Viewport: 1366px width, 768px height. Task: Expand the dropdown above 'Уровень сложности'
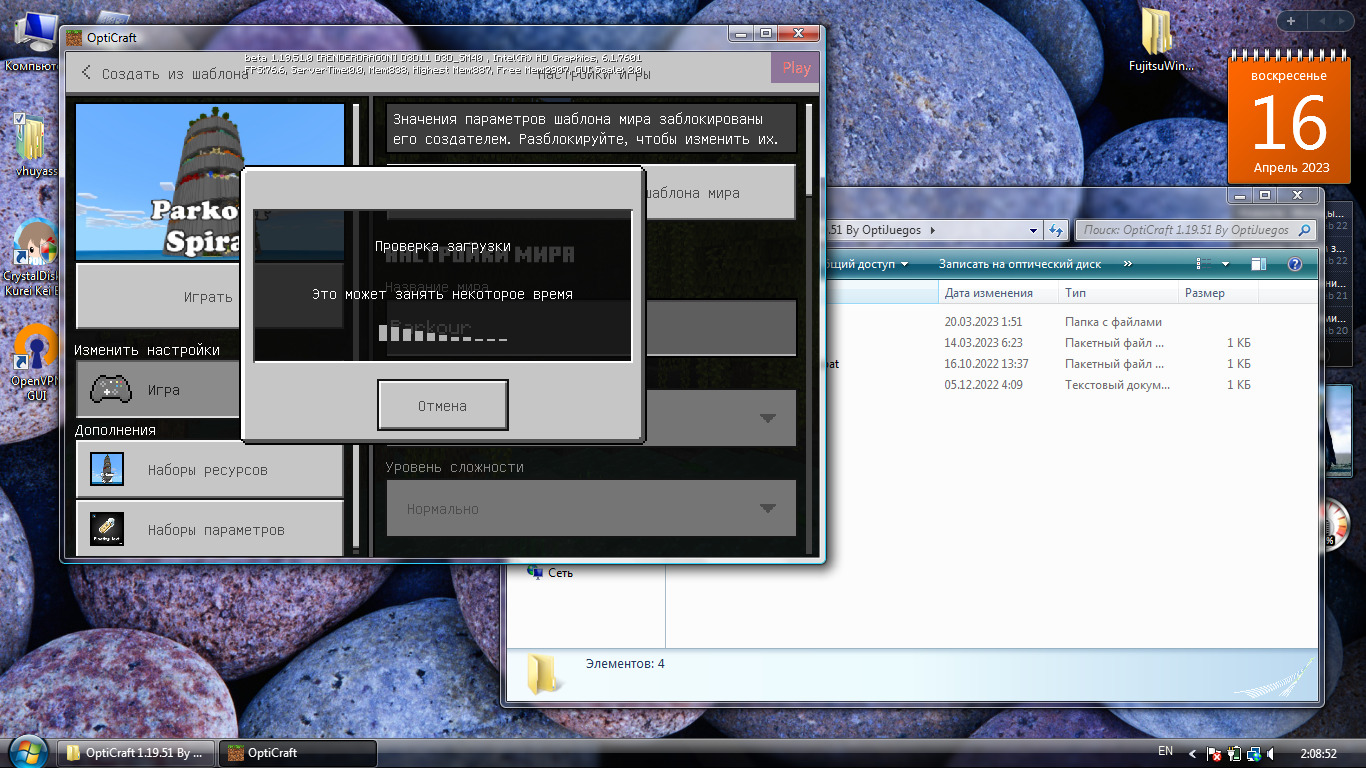[x=718, y=418]
